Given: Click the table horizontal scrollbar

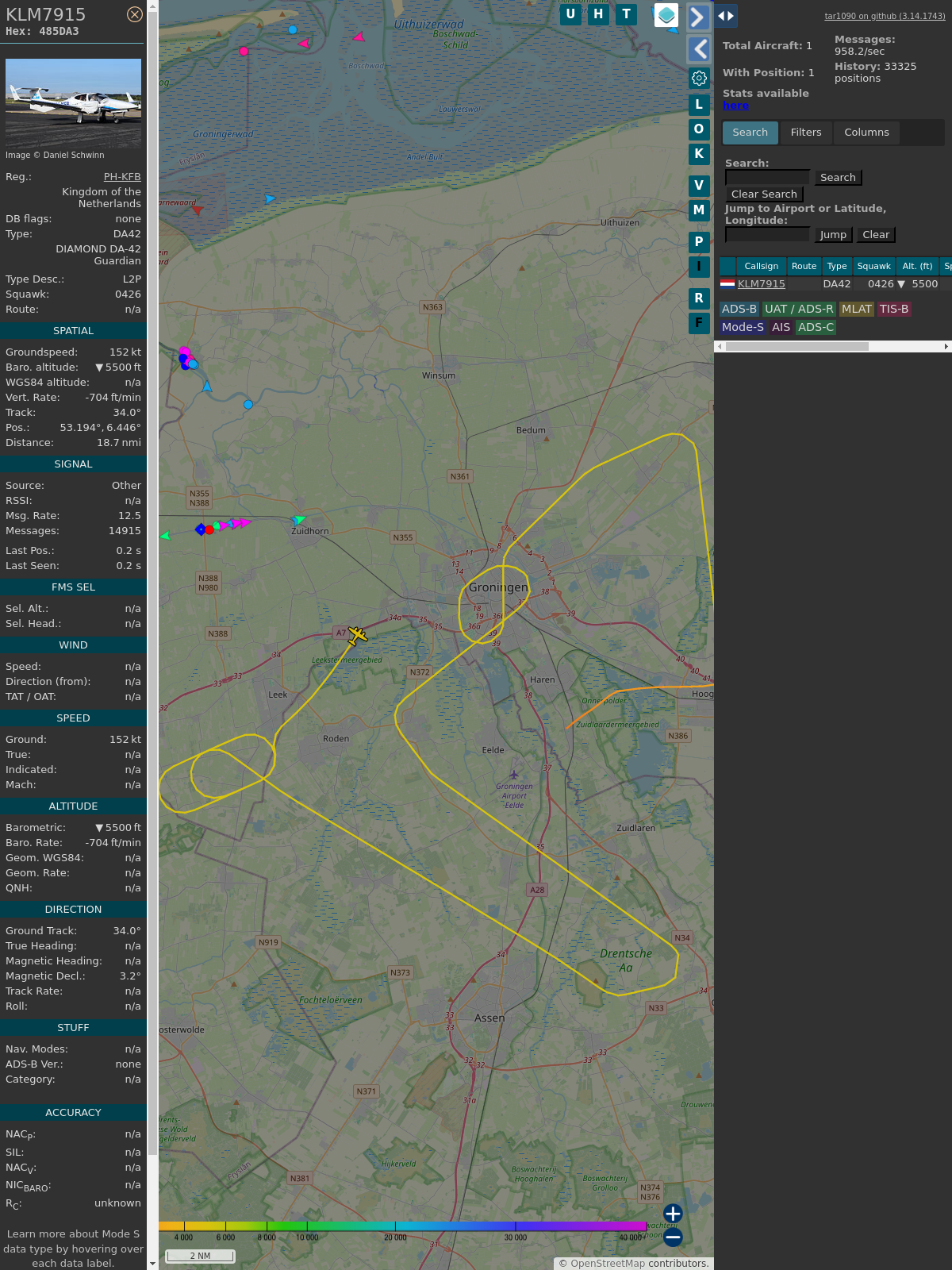Looking at the screenshot, I should click(797, 346).
